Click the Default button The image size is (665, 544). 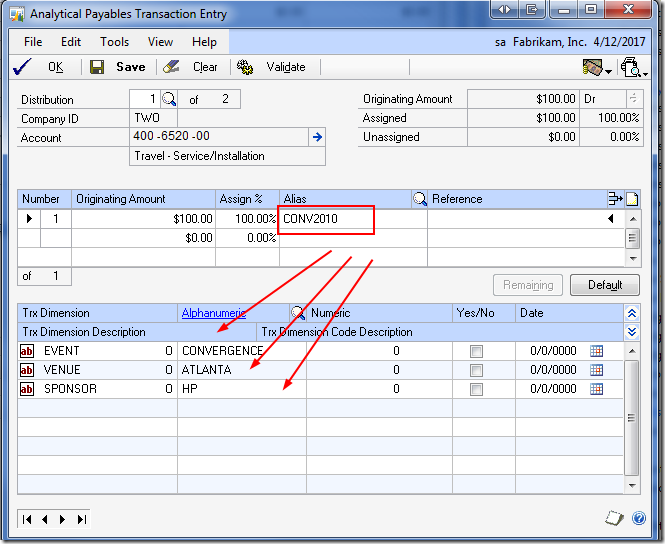604,285
